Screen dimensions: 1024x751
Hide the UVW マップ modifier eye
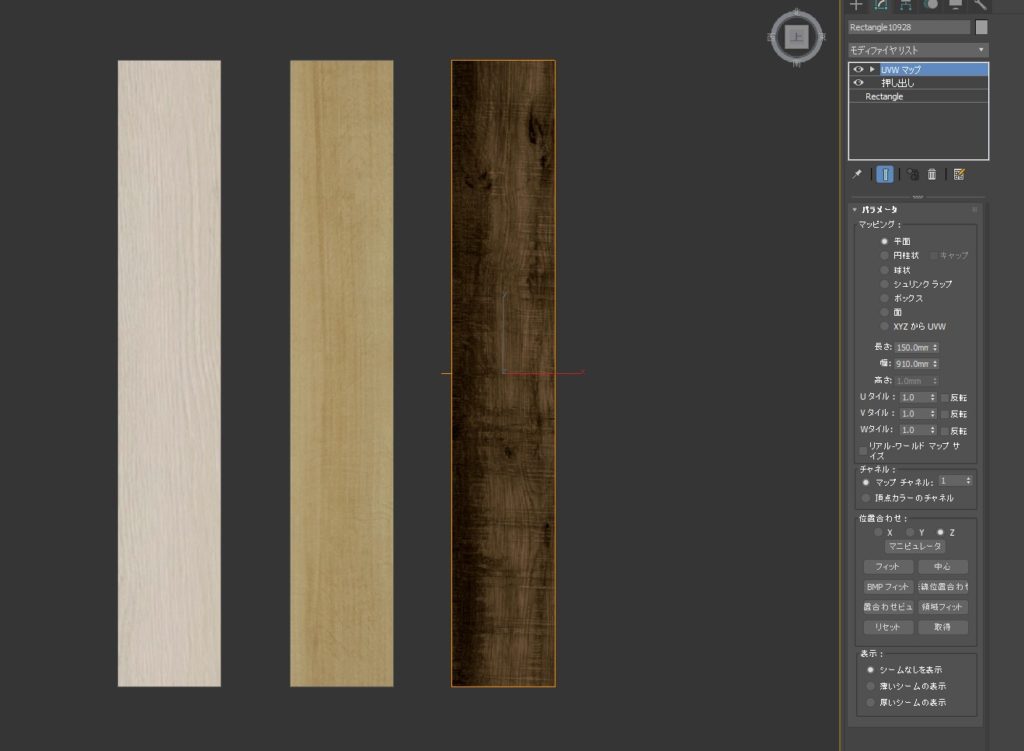tap(858, 70)
